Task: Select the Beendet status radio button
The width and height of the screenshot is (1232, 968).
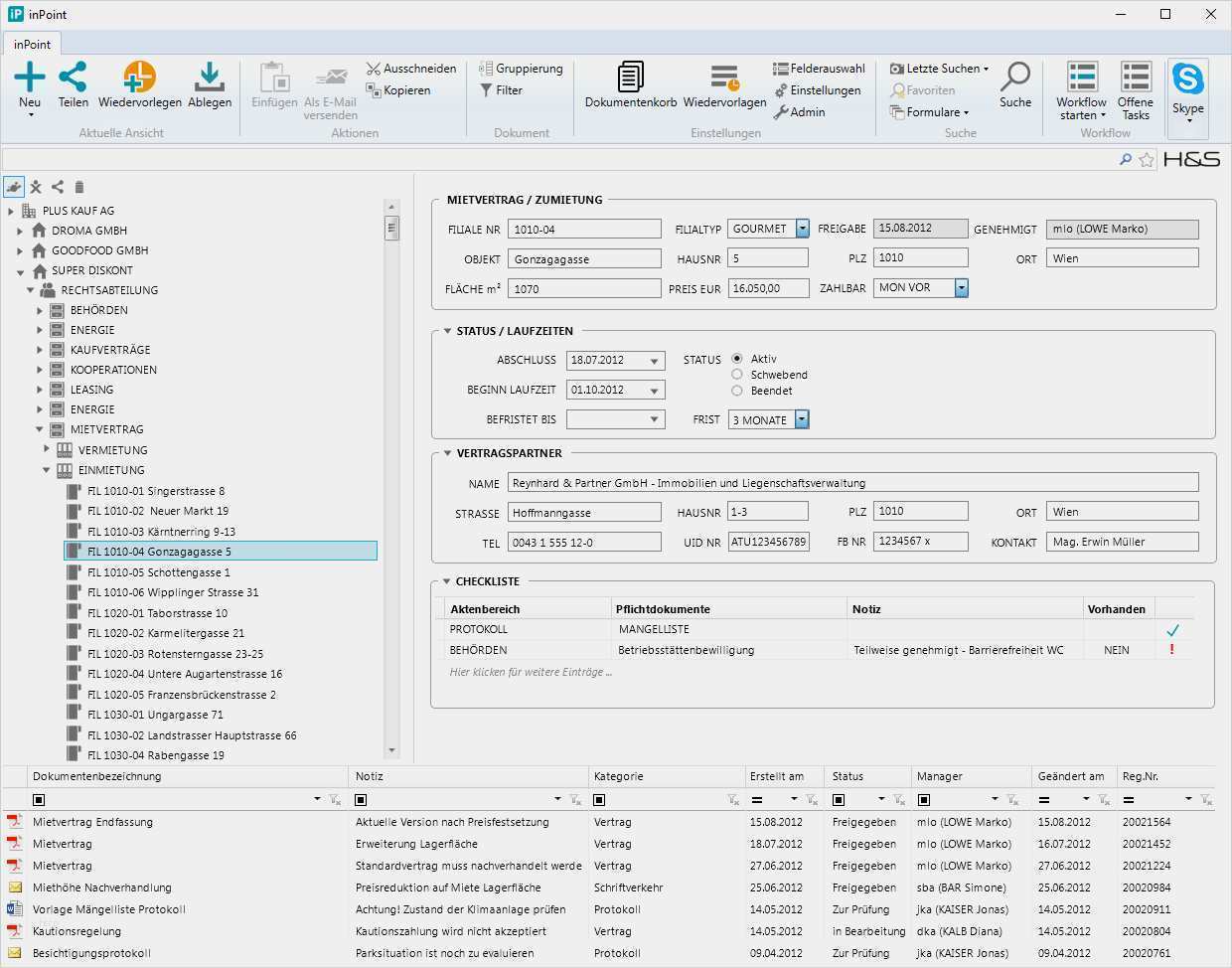Action: point(737,391)
